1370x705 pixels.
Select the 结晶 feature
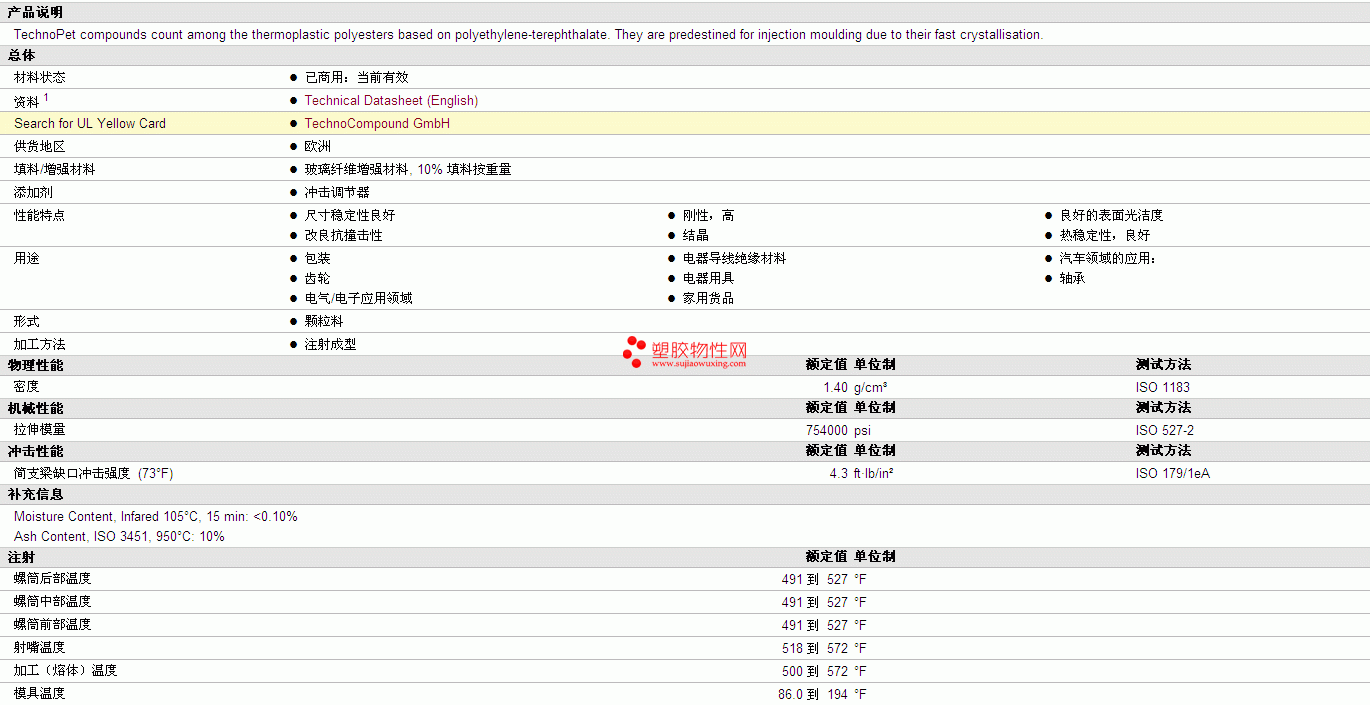point(696,235)
